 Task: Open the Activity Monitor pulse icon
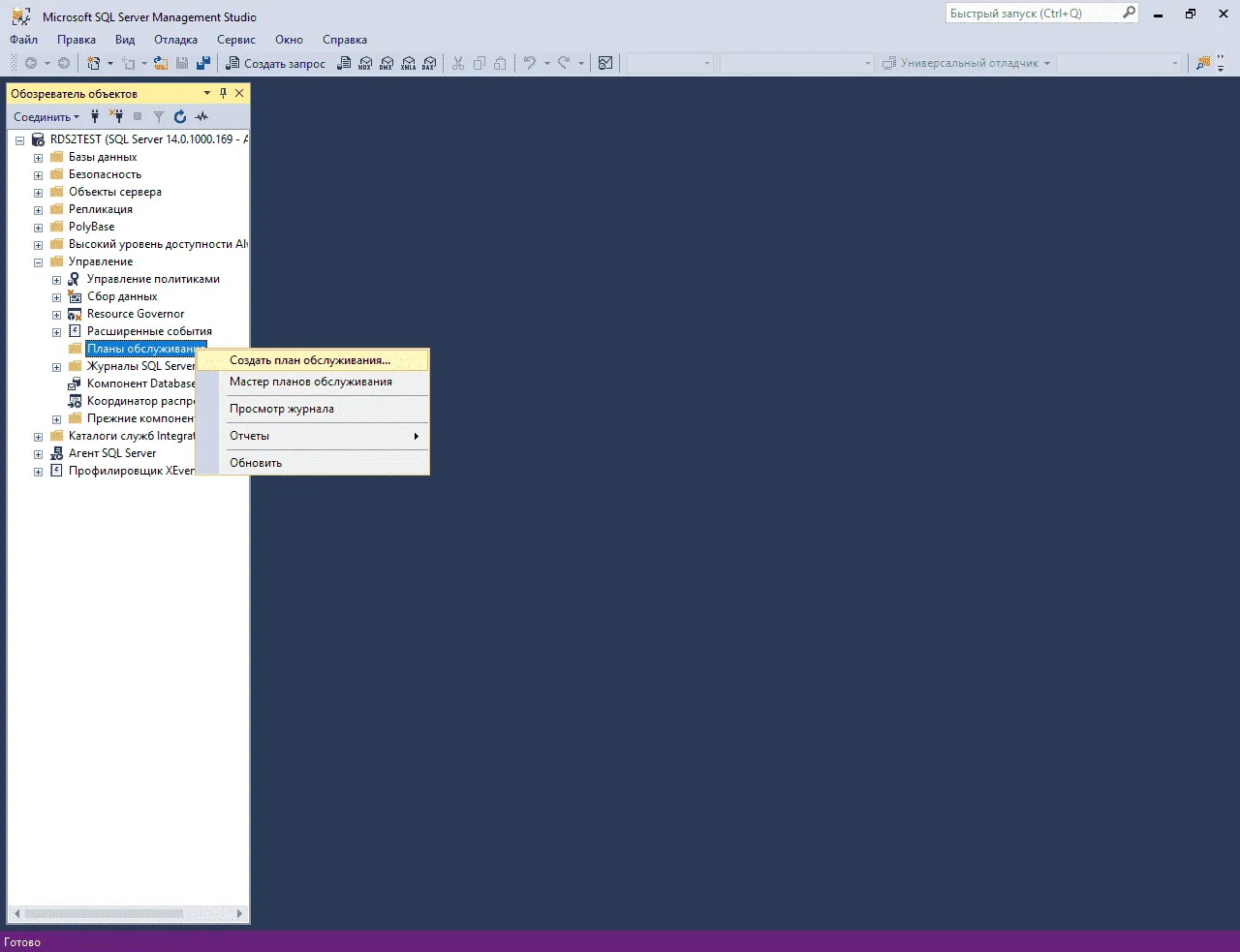(x=201, y=116)
